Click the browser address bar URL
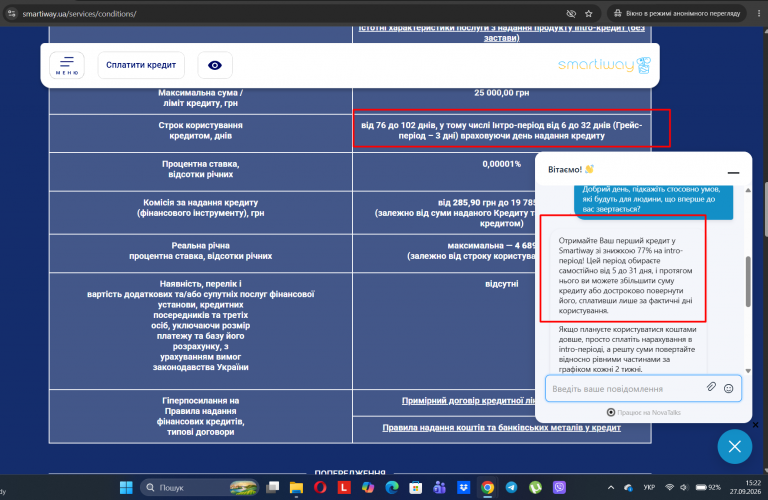This screenshot has height=500, width=768. pos(79,14)
